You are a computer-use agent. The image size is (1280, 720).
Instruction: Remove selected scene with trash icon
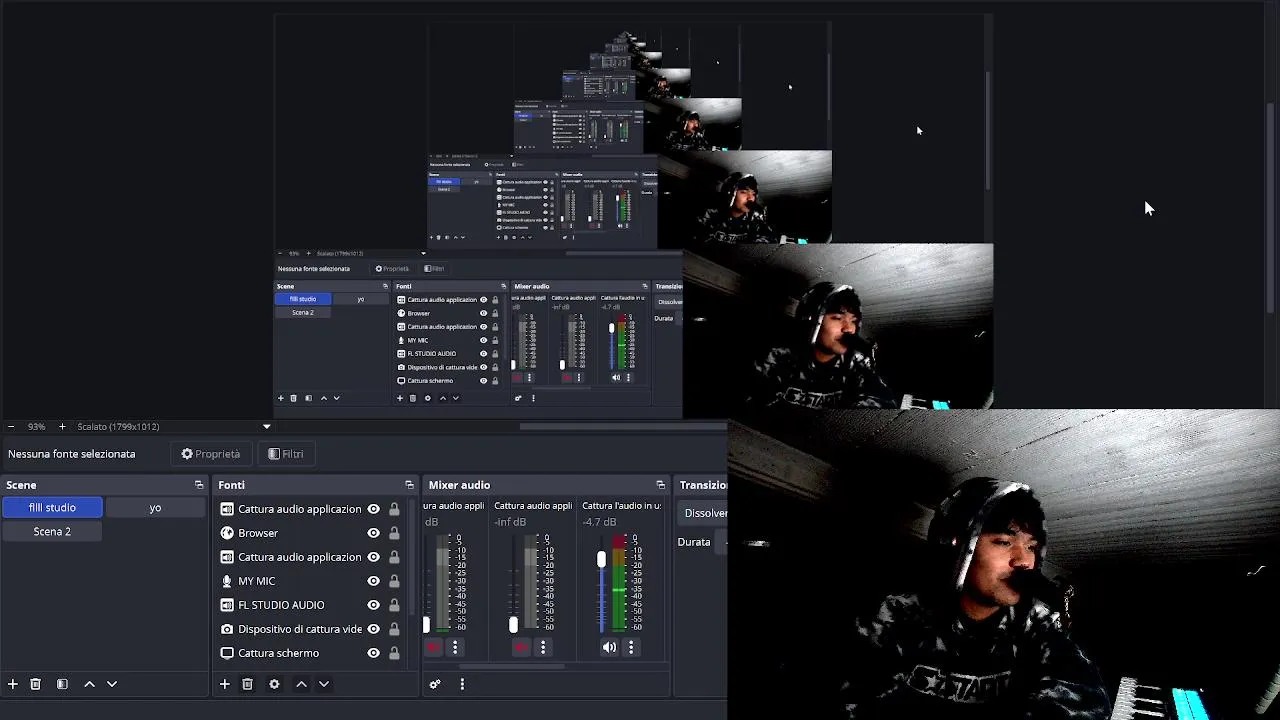[35, 684]
